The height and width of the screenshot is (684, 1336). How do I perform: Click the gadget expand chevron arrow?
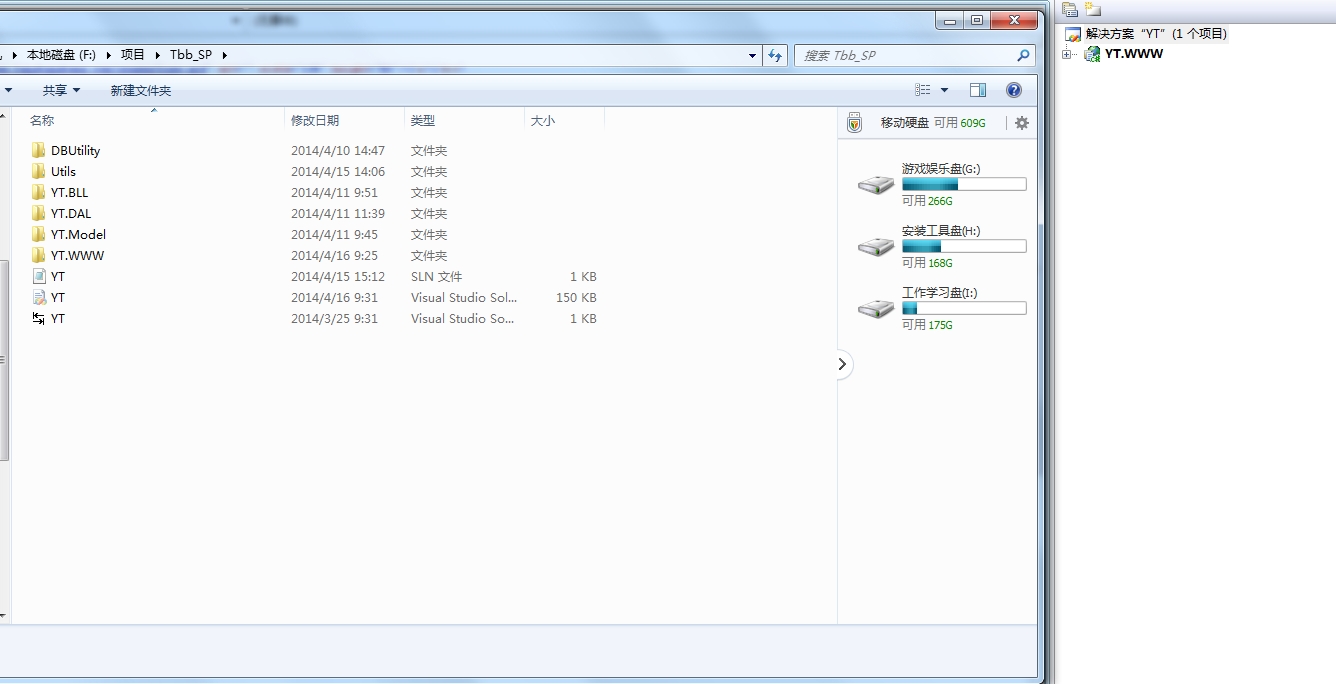pos(842,365)
